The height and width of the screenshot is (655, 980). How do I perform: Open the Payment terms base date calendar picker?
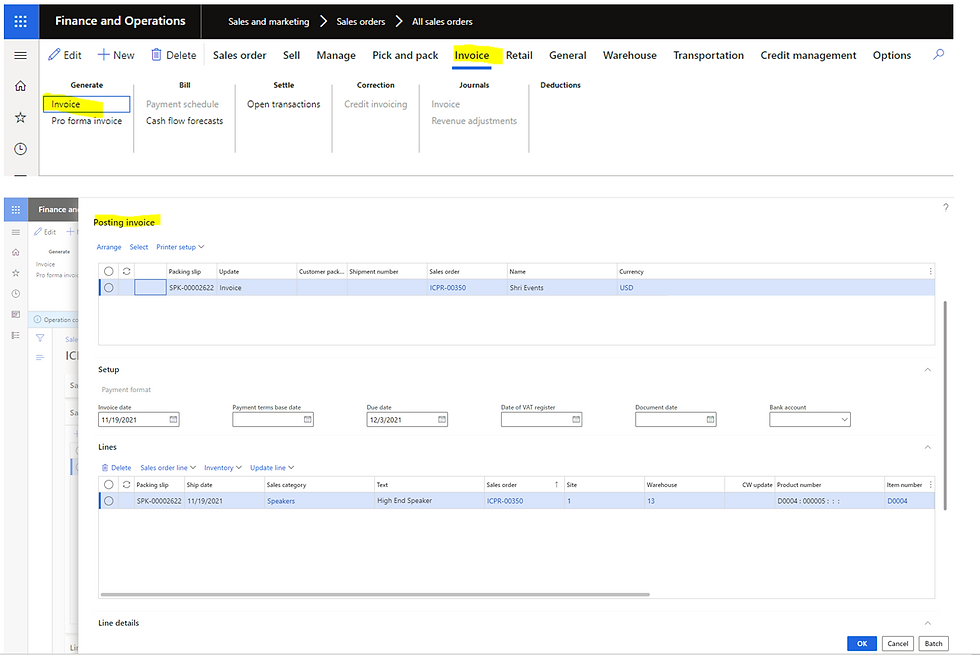coord(308,419)
